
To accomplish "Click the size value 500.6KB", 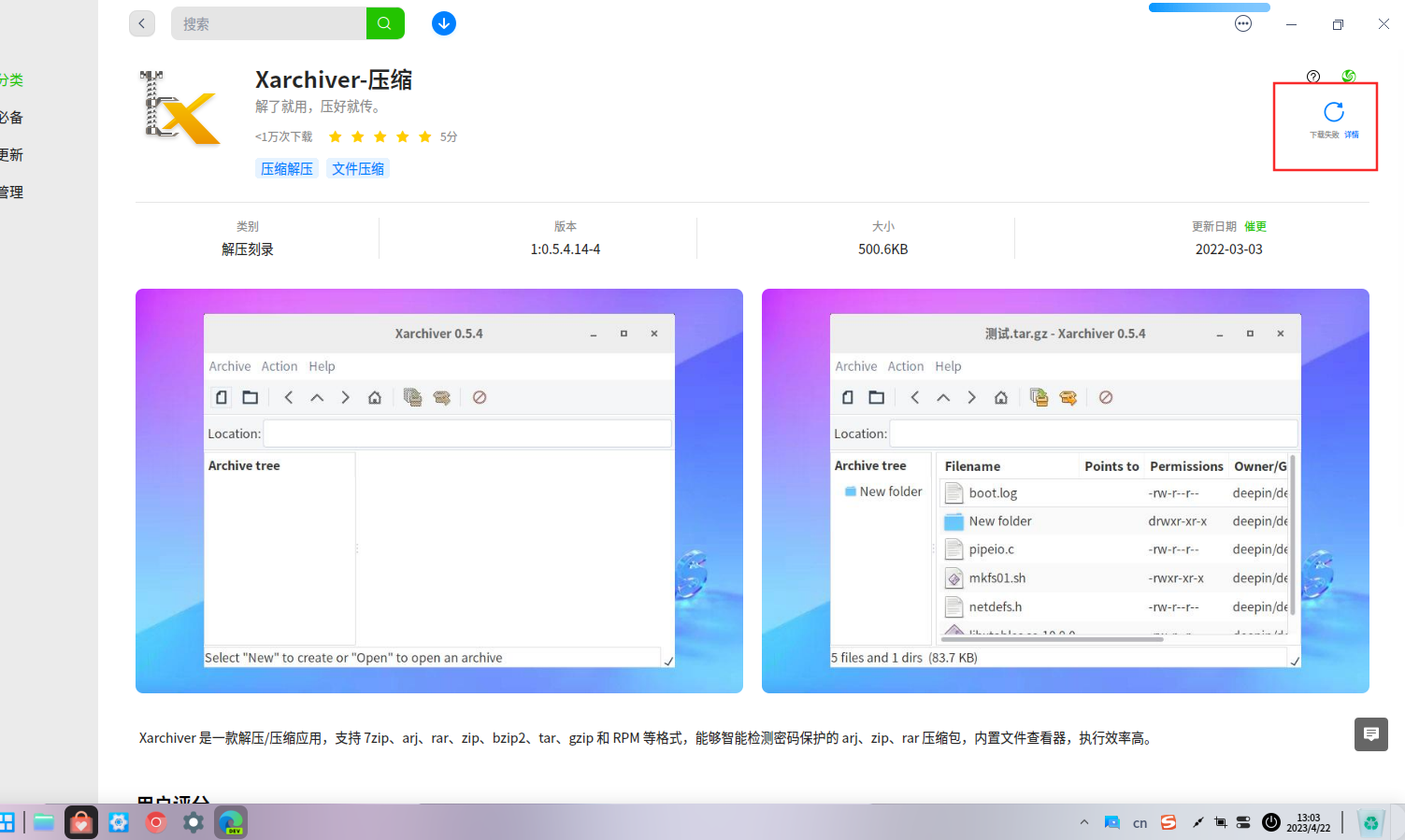I will [x=883, y=249].
